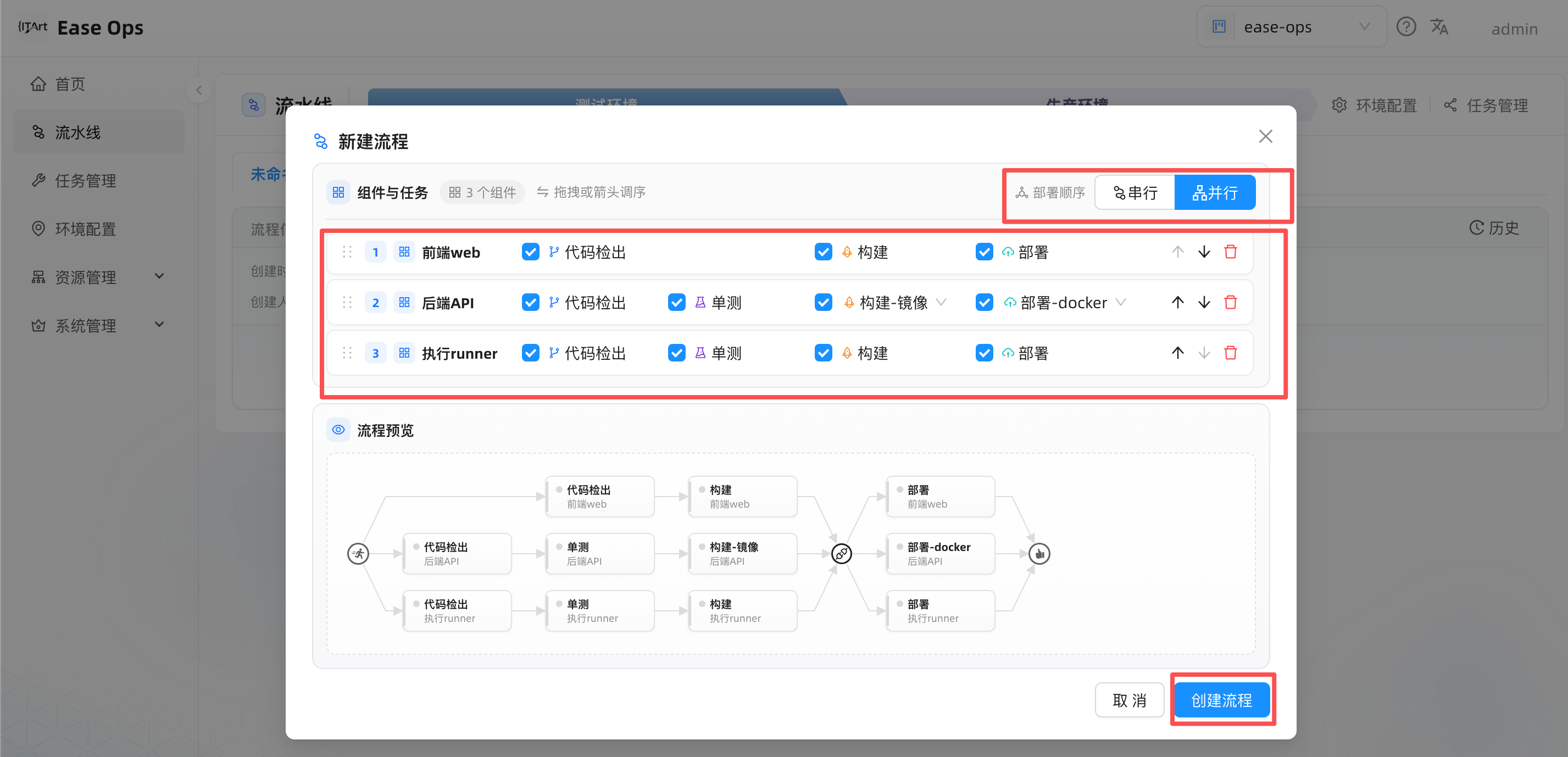The width and height of the screenshot is (1568, 757).
Task: Click the start node in flow preview
Action: (x=358, y=554)
